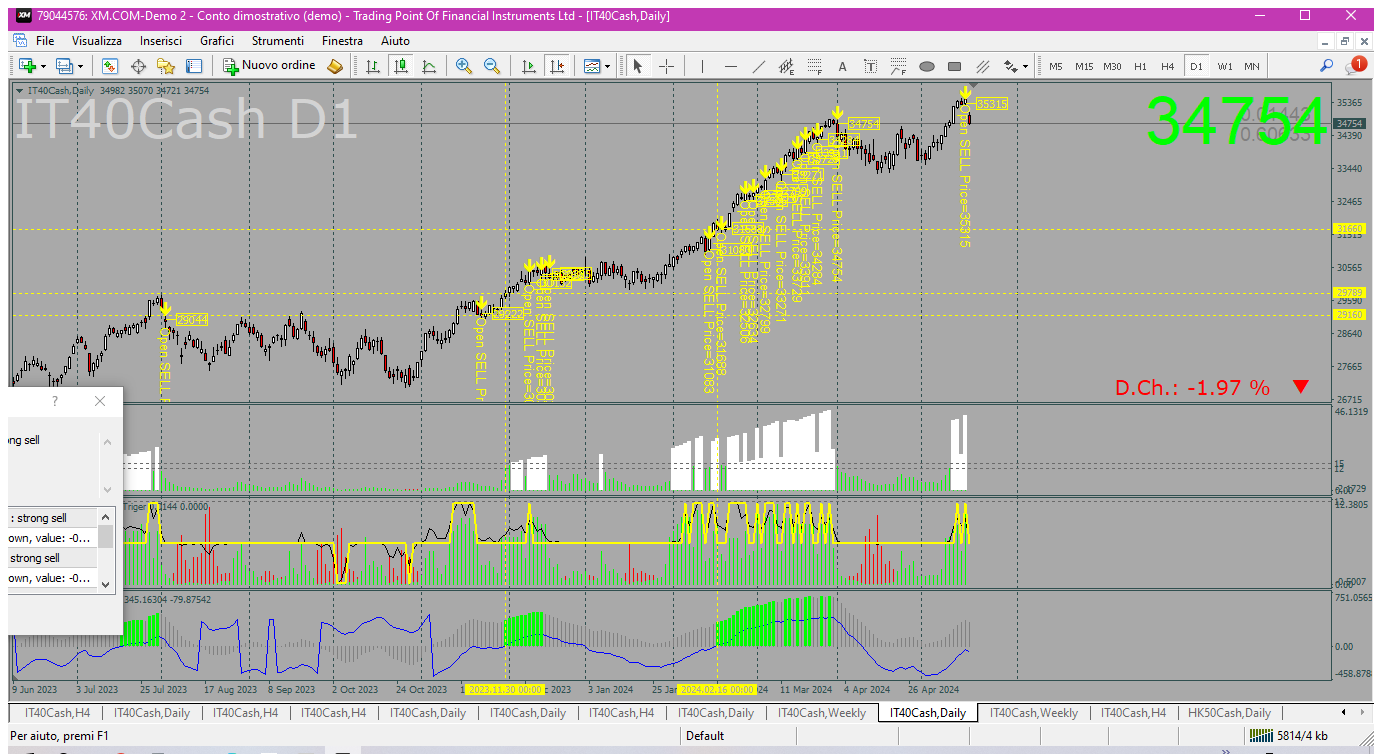Click the Default profile in status bar
This screenshot has width=1382, height=754.
[x=704, y=736]
